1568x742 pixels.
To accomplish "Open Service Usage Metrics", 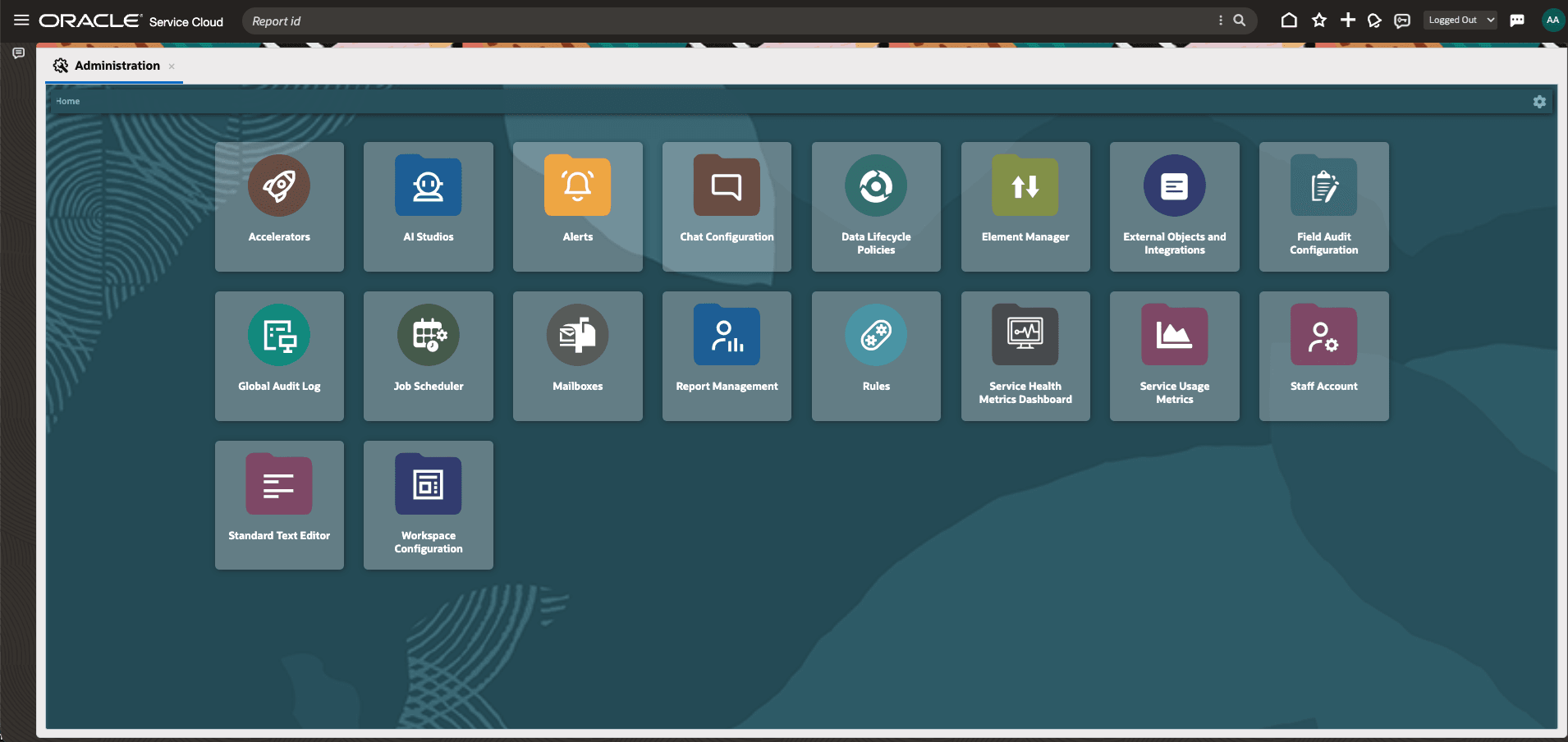I will click(x=1175, y=356).
